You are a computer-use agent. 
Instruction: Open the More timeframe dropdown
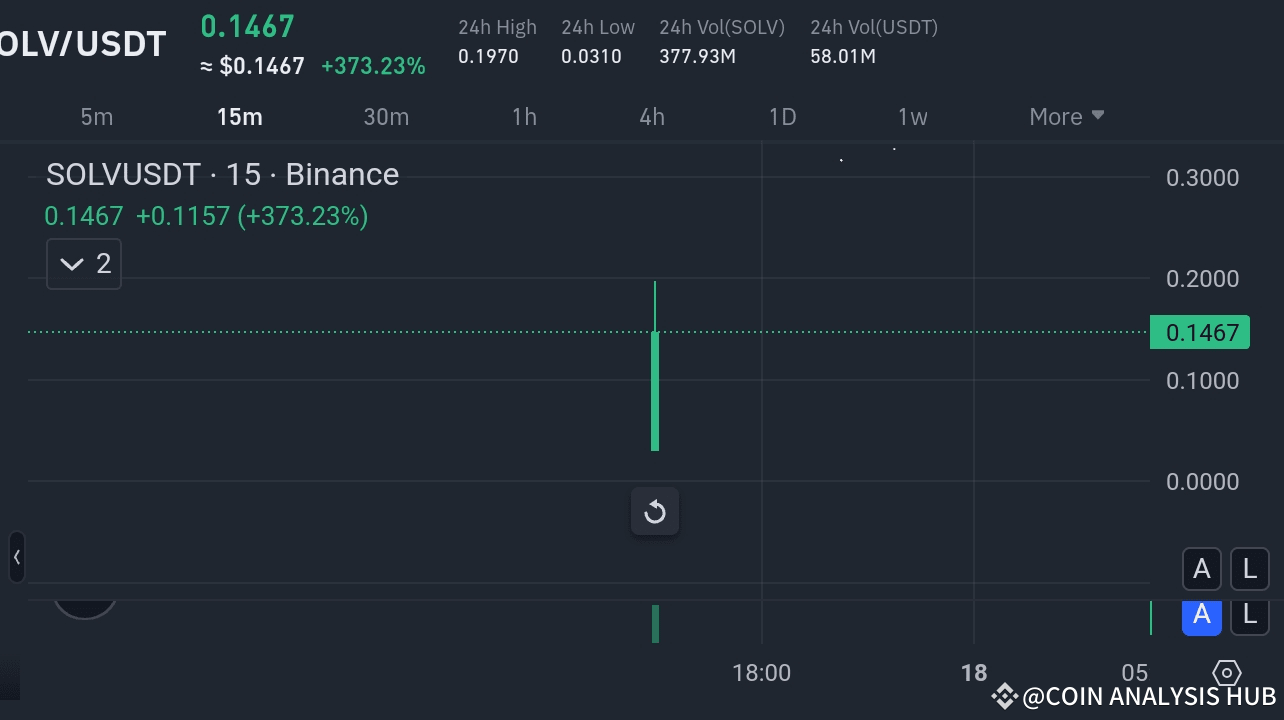1066,116
